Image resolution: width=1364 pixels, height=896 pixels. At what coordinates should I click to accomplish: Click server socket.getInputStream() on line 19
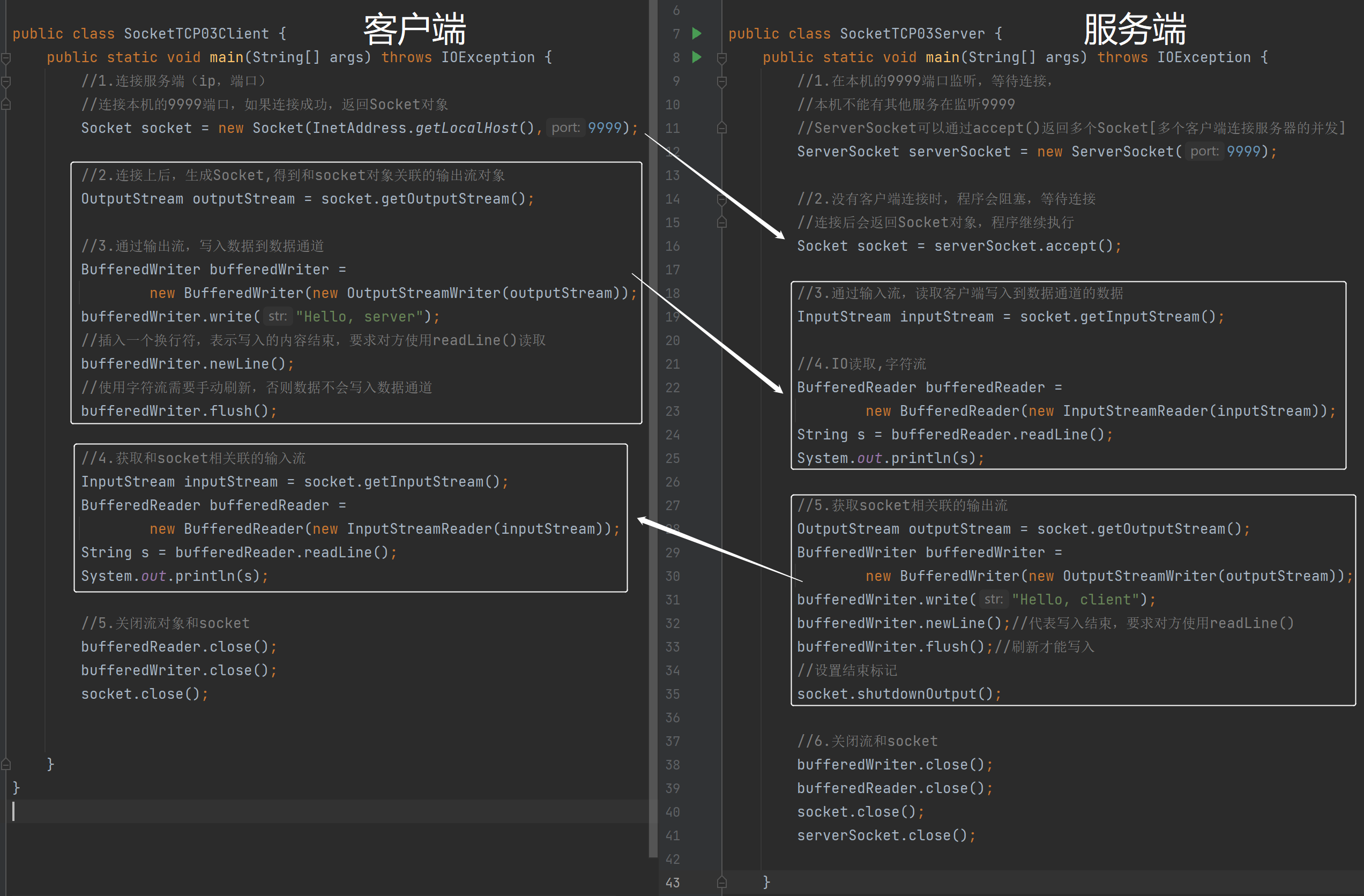1117,316
